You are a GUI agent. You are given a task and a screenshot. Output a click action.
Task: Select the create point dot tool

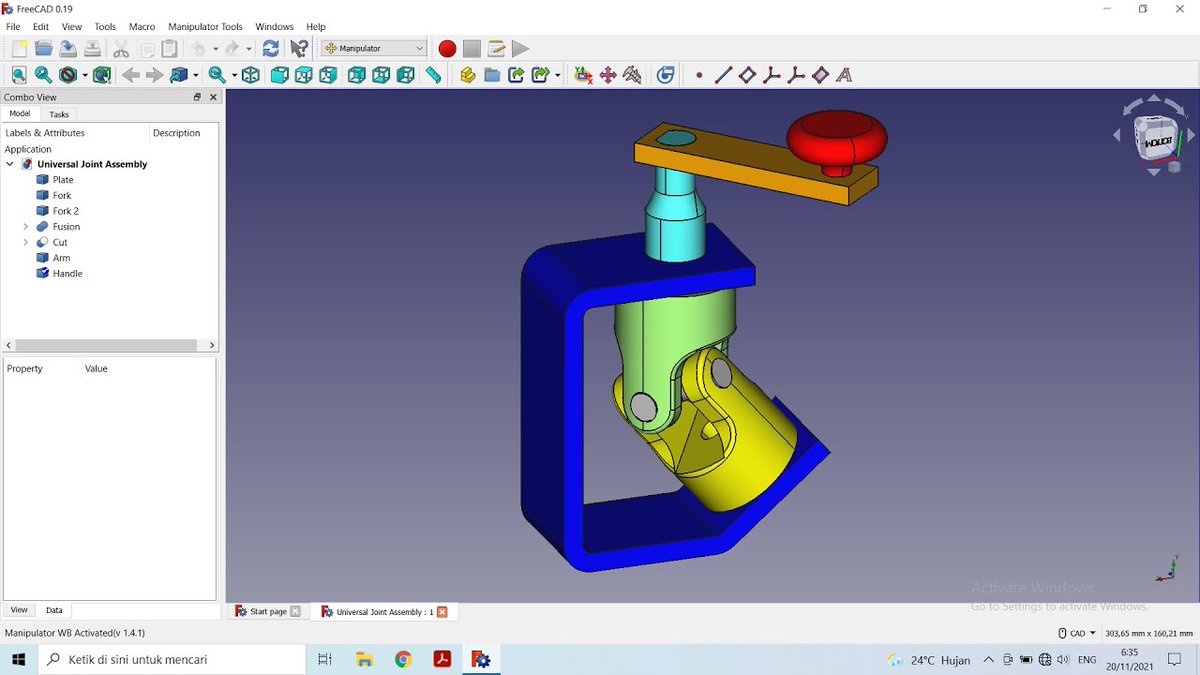[x=699, y=75]
